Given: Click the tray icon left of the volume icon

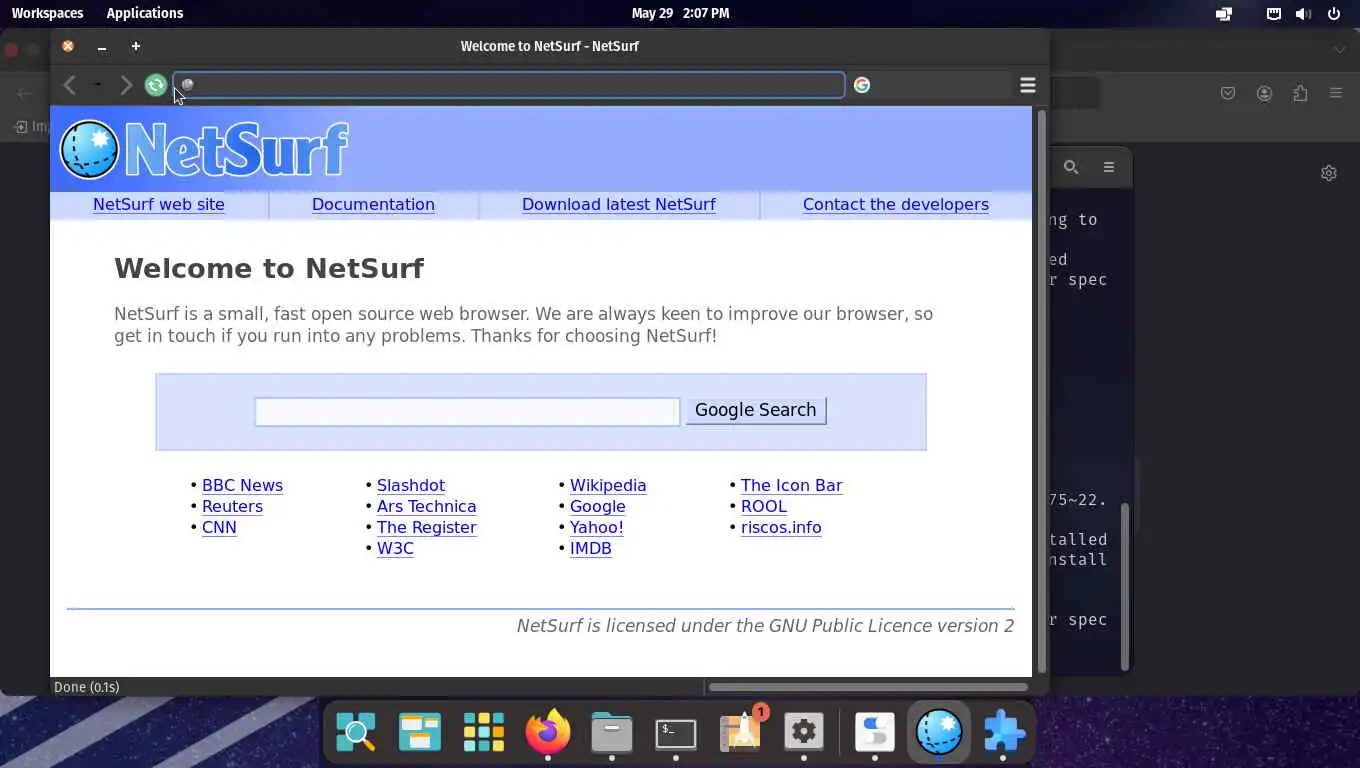Looking at the screenshot, I should click(x=1274, y=14).
